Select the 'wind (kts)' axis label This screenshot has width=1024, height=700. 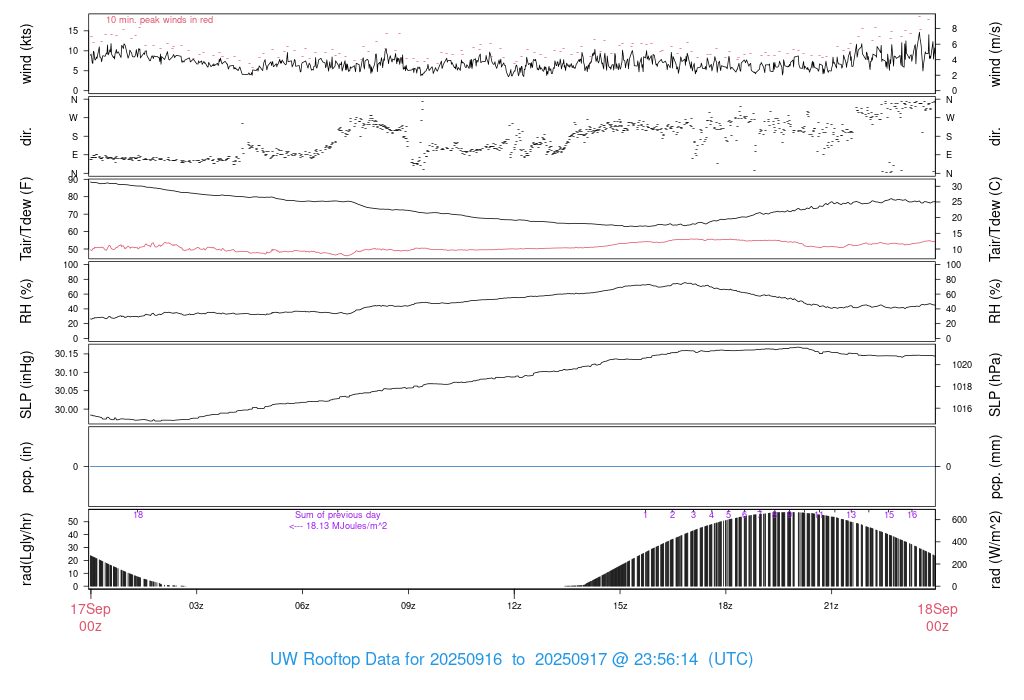[x=26, y=54]
